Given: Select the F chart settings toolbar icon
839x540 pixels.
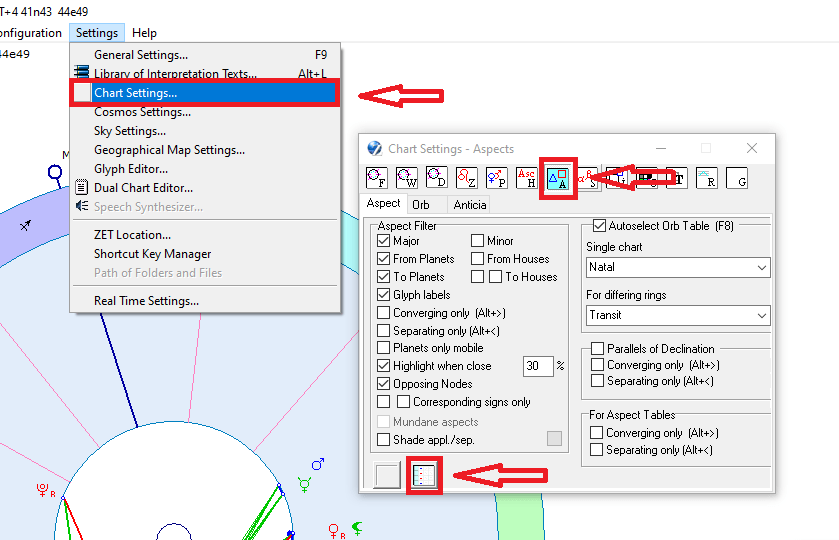Looking at the screenshot, I should (377, 178).
